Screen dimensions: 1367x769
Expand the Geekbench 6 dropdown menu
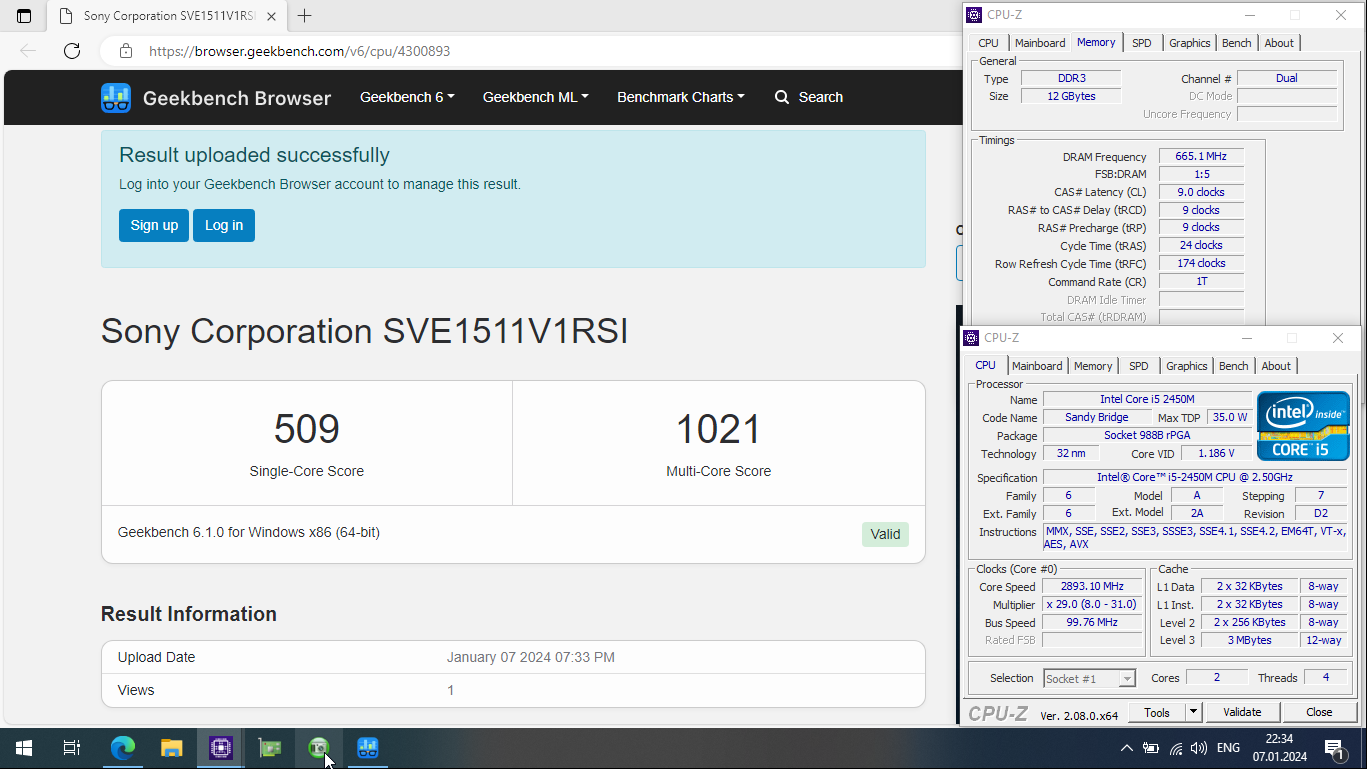tap(407, 97)
